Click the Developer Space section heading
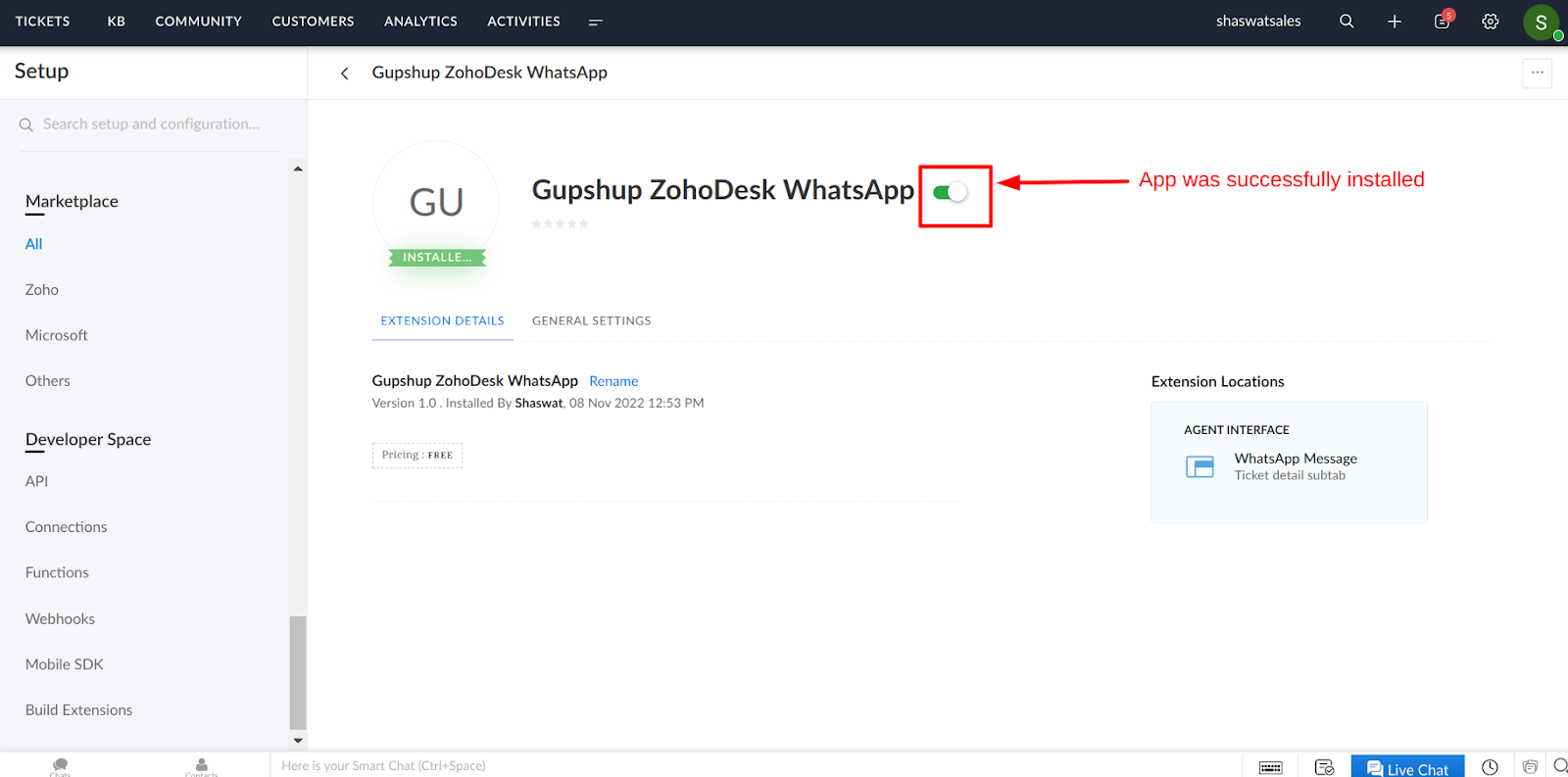Image resolution: width=1568 pixels, height=777 pixels. pos(88,439)
